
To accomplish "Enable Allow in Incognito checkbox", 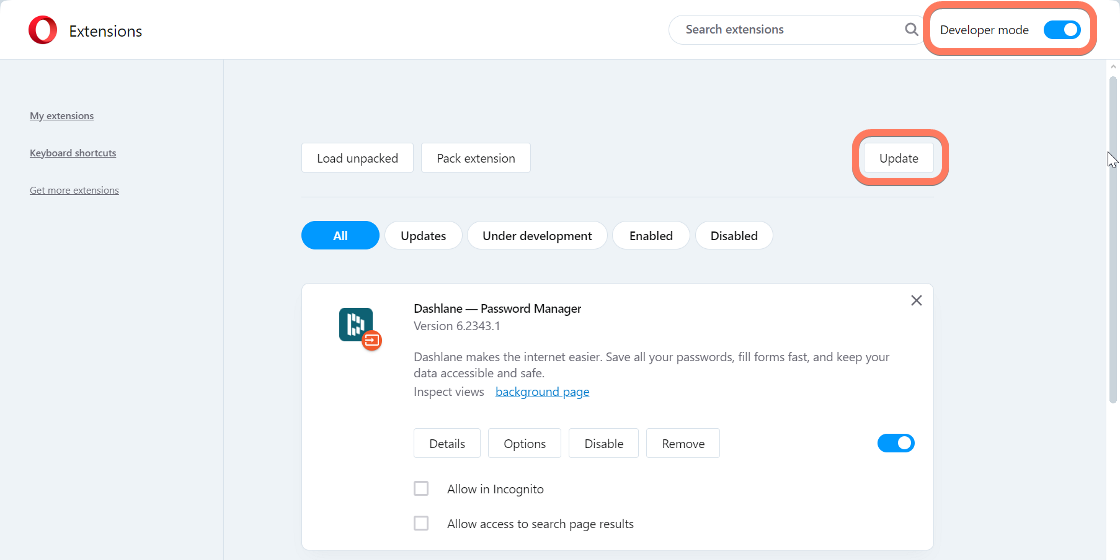I will click(421, 489).
